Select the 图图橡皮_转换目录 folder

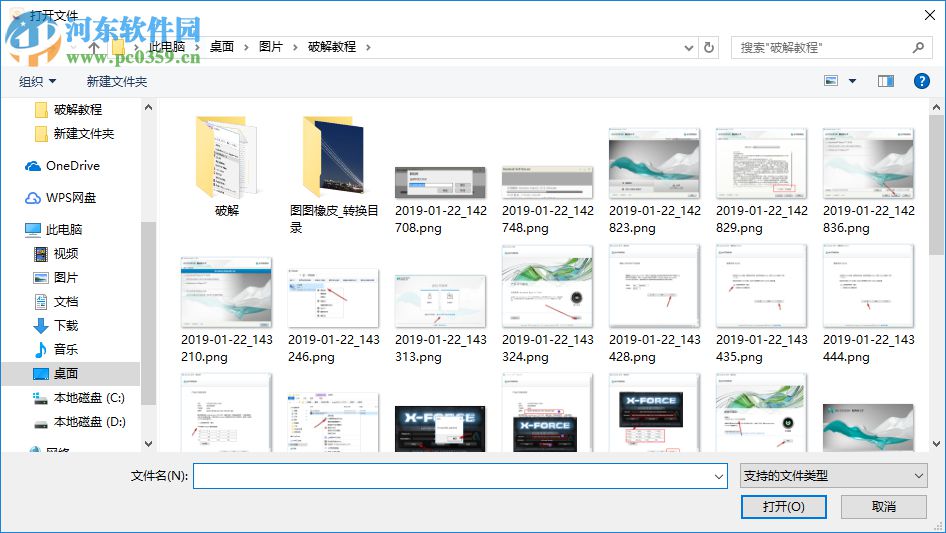pyautogui.click(x=334, y=175)
